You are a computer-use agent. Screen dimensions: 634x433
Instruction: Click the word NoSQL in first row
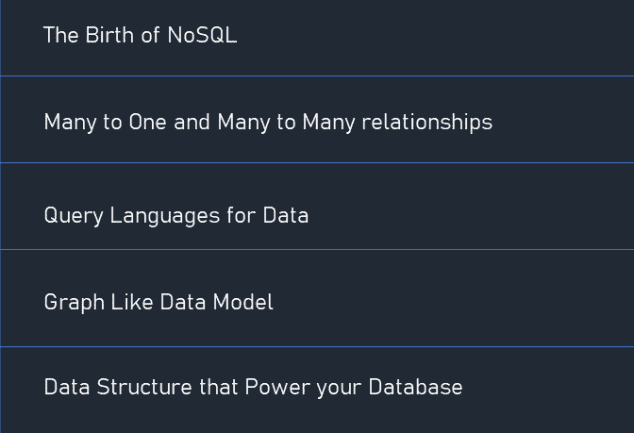pyautogui.click(x=202, y=35)
